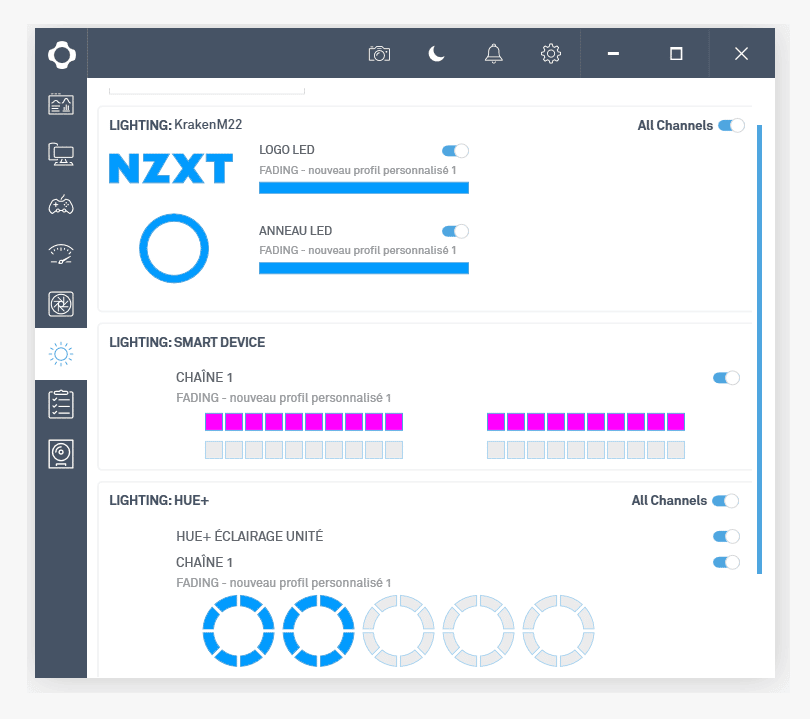Switch to night mode moon icon
The width and height of the screenshot is (810, 719).
pyautogui.click(x=436, y=54)
